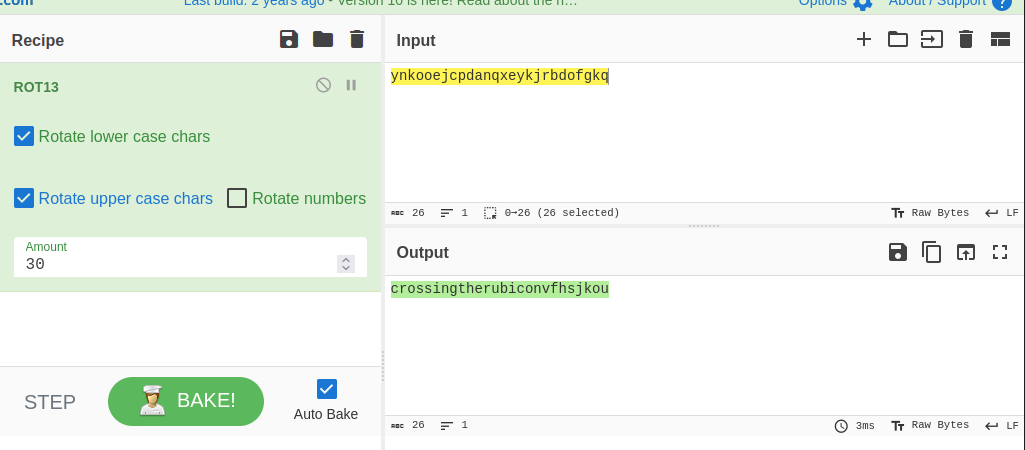Disable the ROT13 operation
This screenshot has height=450, width=1025.
[x=323, y=85]
